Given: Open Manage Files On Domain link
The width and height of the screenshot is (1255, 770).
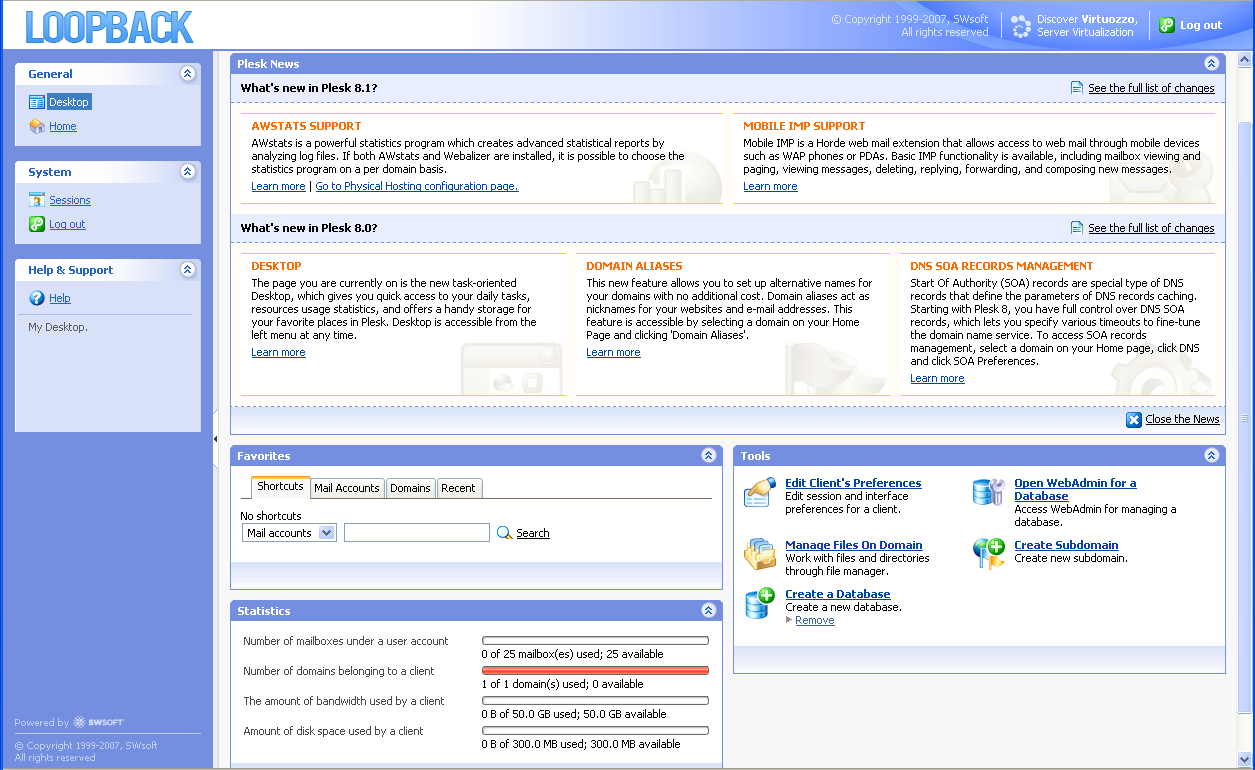Looking at the screenshot, I should pyautogui.click(x=854, y=545).
